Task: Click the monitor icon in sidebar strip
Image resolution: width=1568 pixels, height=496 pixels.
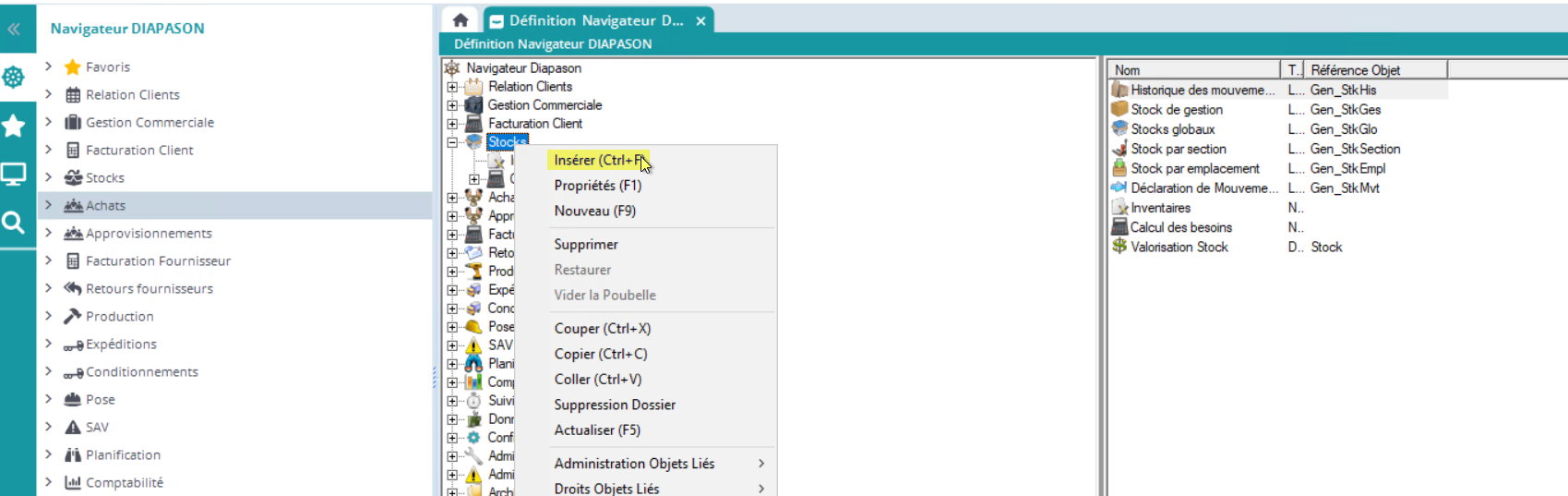Action: coord(14,174)
